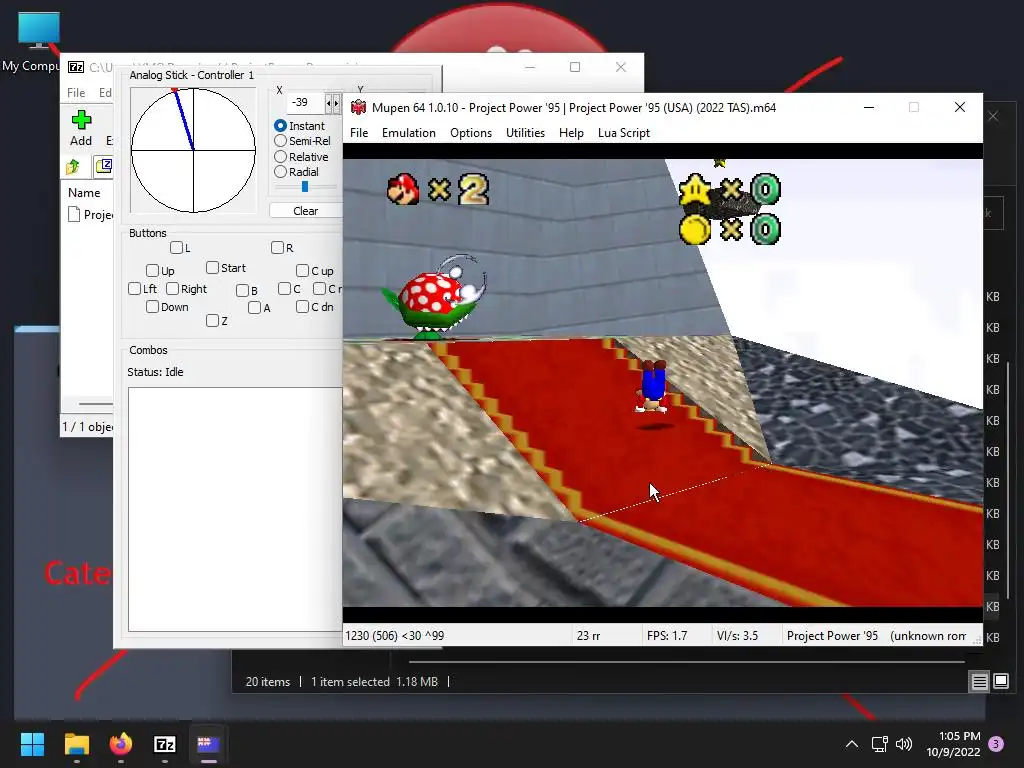The image size is (1024, 768).
Task: Click "1 item selected 1.18 MB" text
Action: [374, 682]
